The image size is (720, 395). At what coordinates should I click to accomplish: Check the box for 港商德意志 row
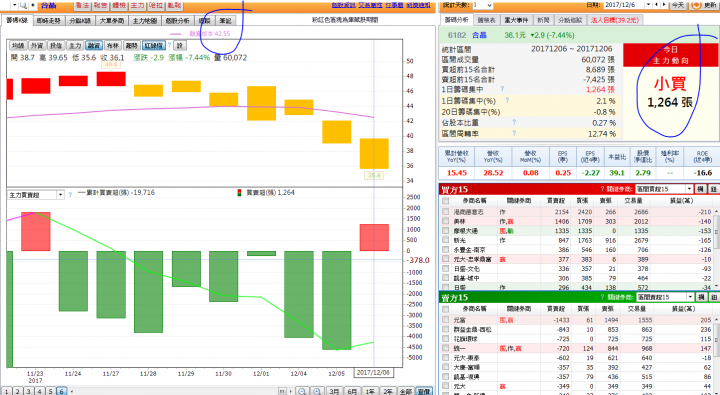click(x=445, y=212)
